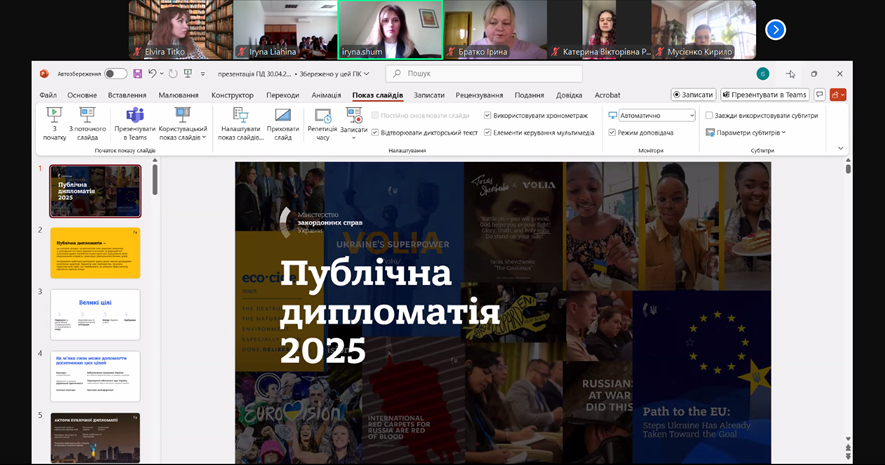885x465 pixels.
Task: Click the 'Записати' button at top right
Action: 692,95
